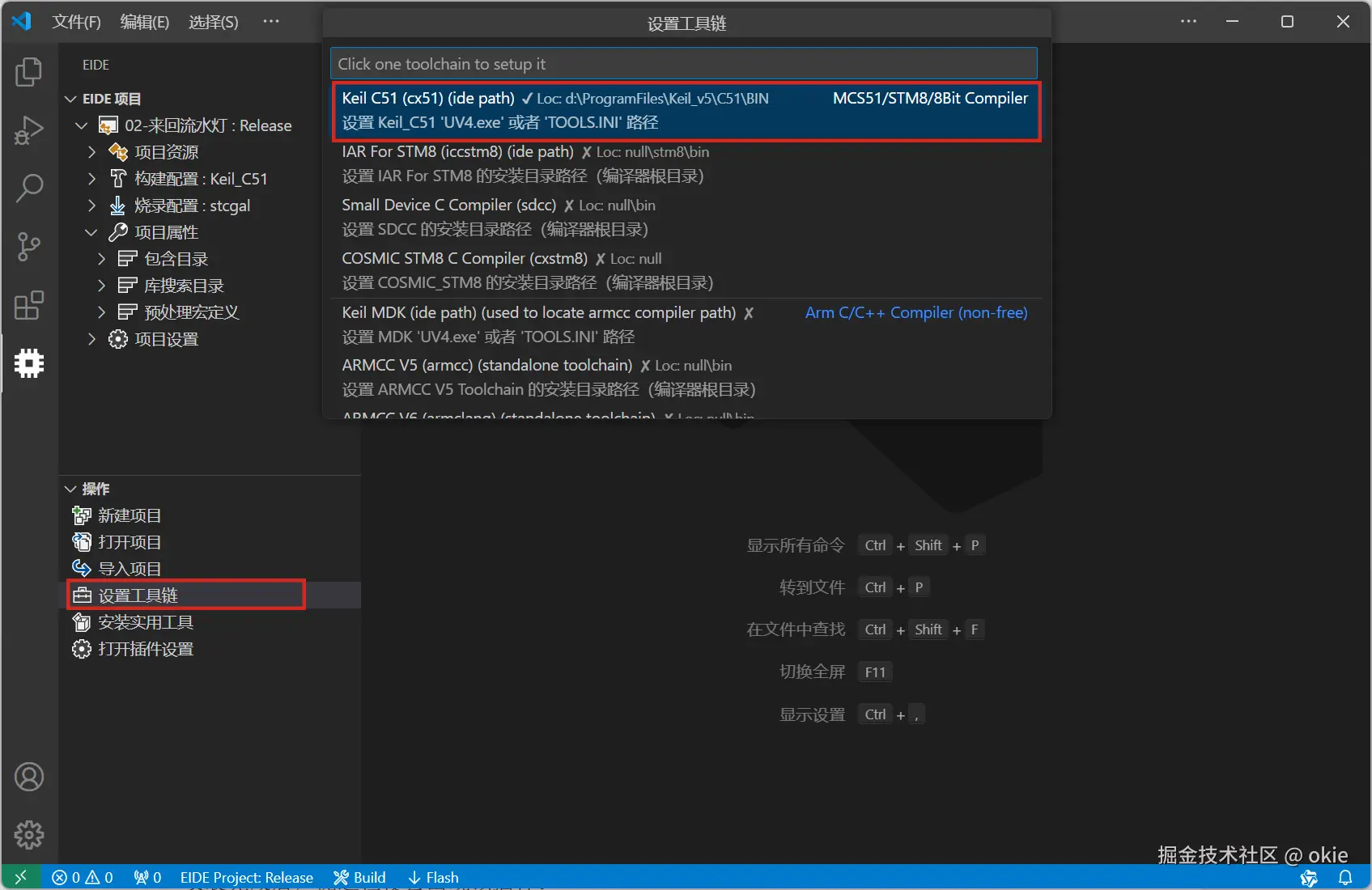The width and height of the screenshot is (1372, 890).
Task: Select the 包含目录 tree item
Action: click(x=176, y=259)
